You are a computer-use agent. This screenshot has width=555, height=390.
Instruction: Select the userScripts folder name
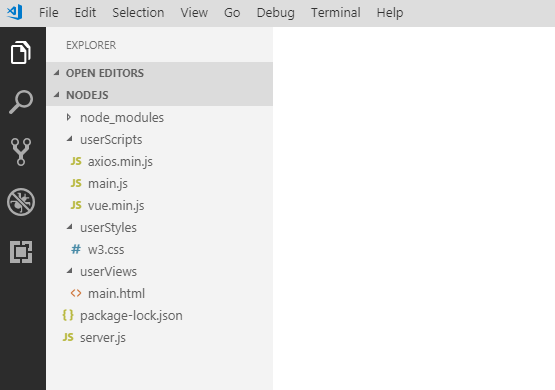click(111, 139)
